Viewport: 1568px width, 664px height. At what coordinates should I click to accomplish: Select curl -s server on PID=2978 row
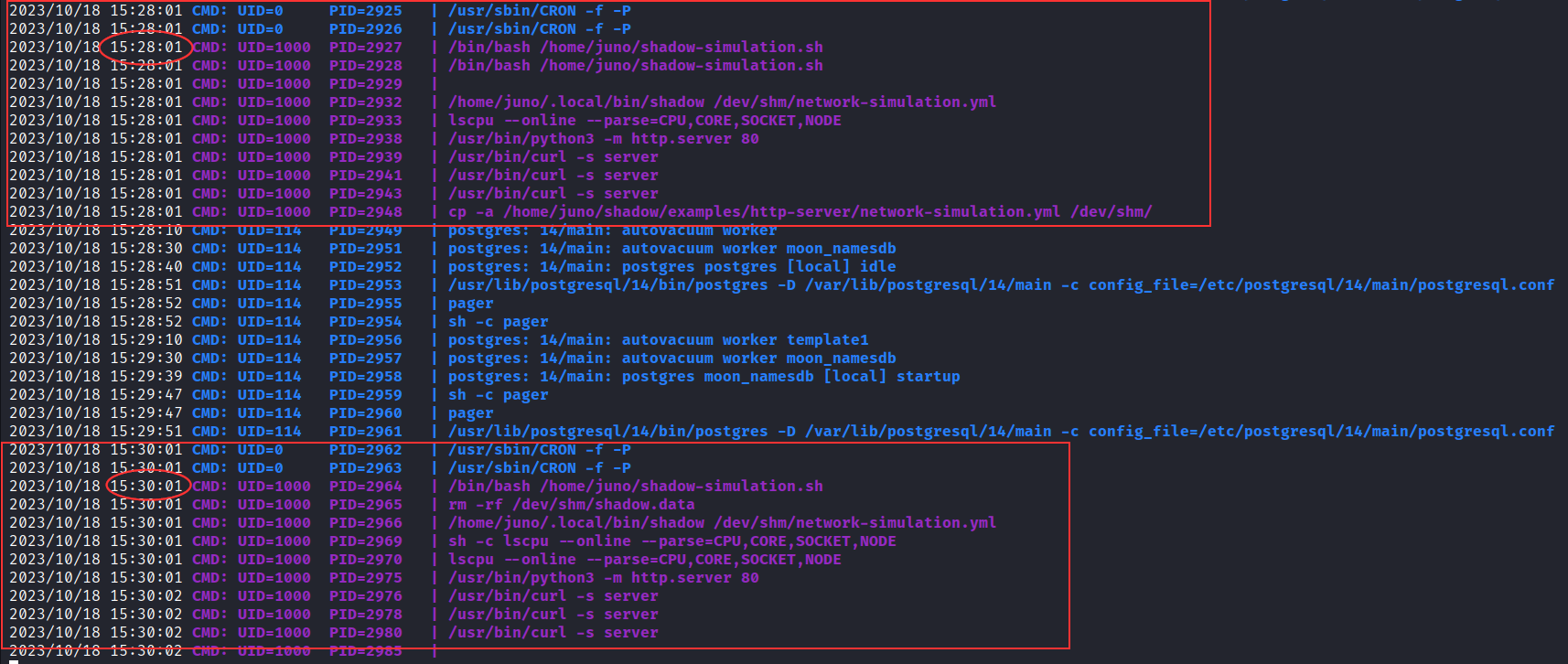(x=553, y=615)
